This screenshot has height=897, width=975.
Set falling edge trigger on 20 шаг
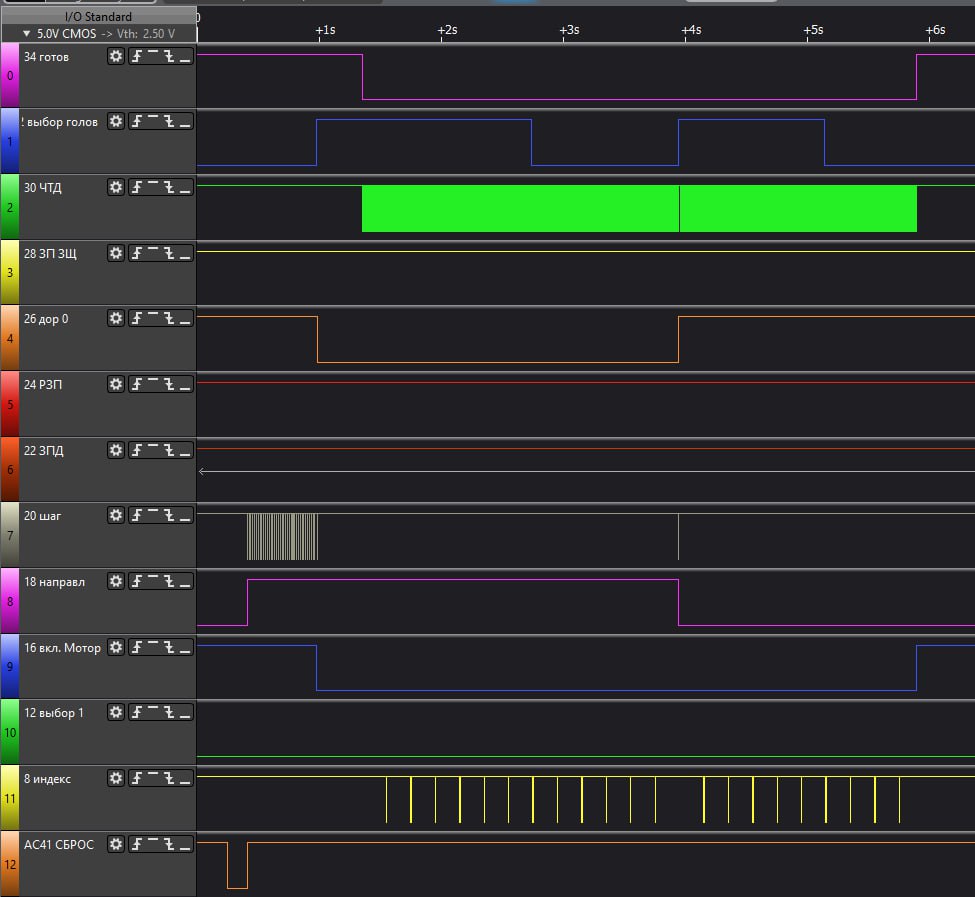coord(169,516)
